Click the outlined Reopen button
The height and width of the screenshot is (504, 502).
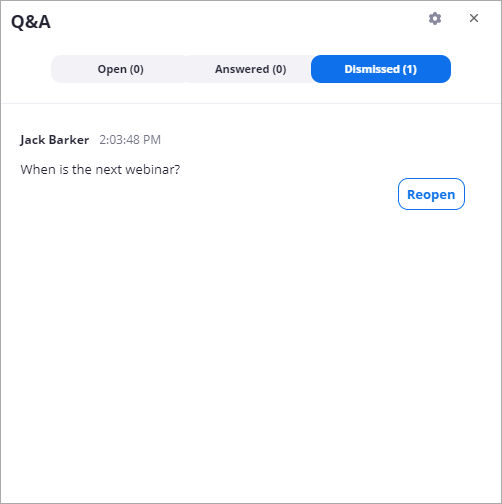tap(431, 194)
